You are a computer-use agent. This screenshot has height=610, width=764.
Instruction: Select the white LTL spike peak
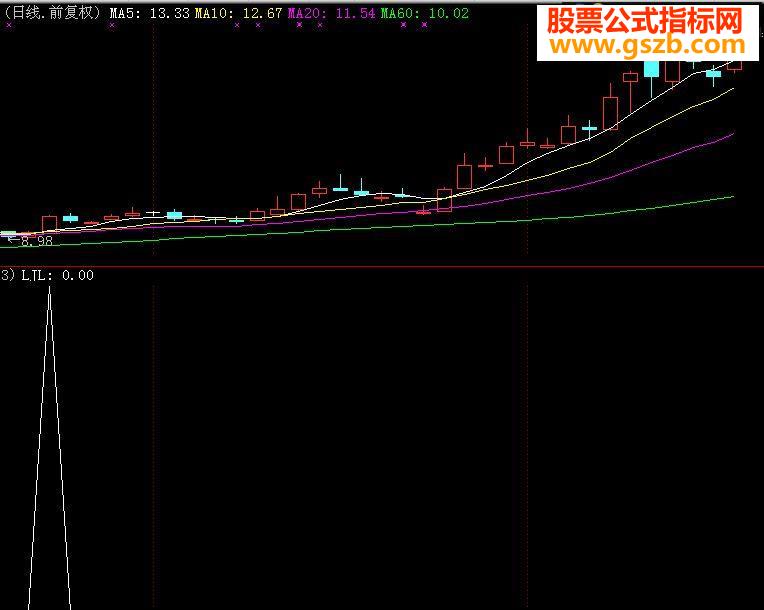tap(49, 288)
